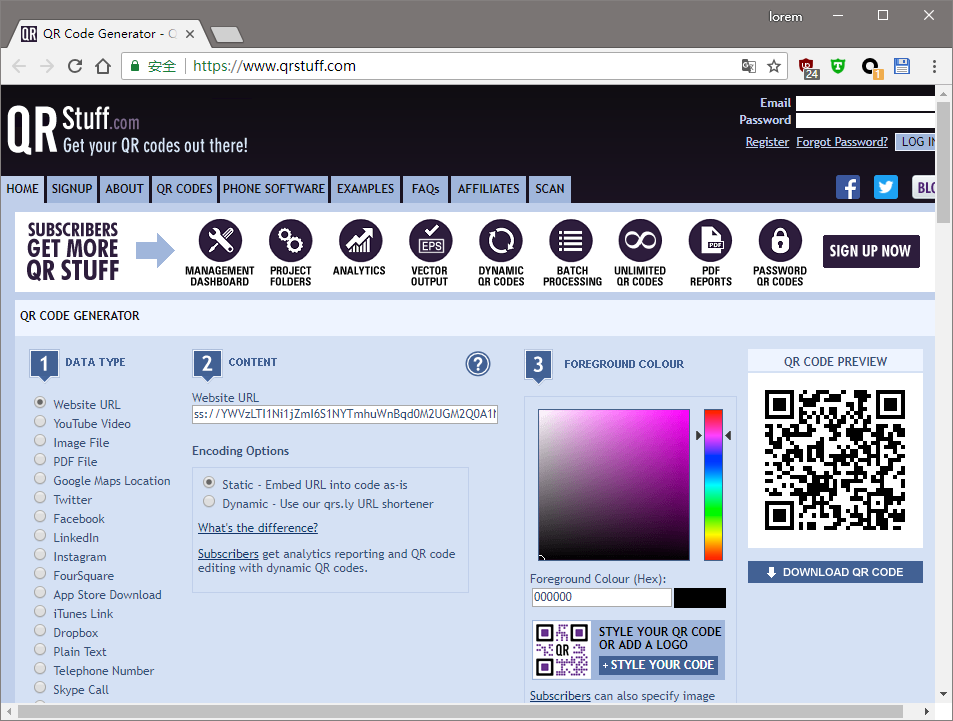Viewport: 953px width, 721px height.
Task: Open the SCAN navigation tab
Action: (549, 189)
